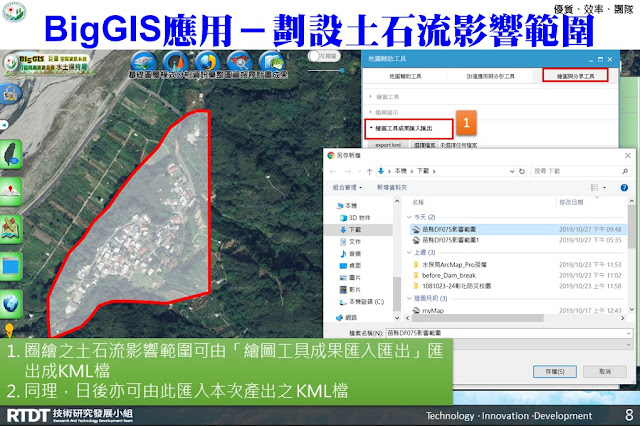The image size is (640, 426).
Task: Toggle the gray-map switch on the map
Action: (324, 56)
